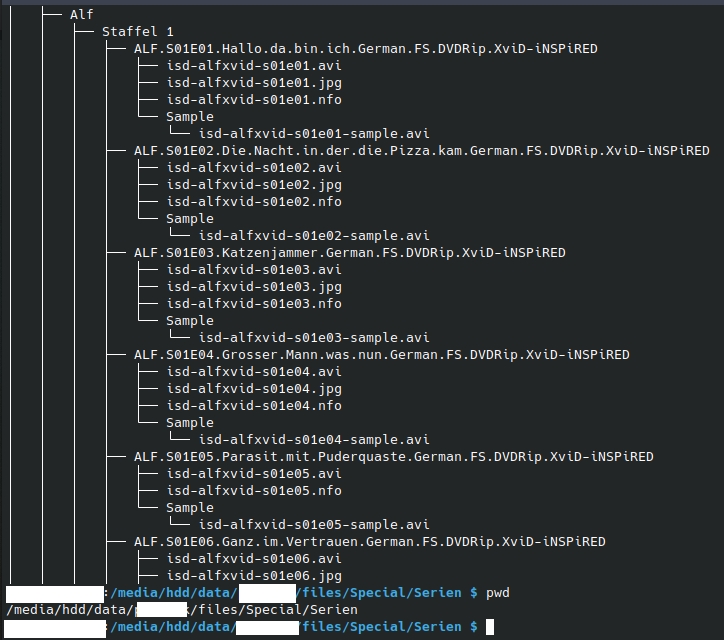Select file isd-alfxvid-s01e04.nfo
Viewport: 724px width, 640px height.
coord(254,406)
